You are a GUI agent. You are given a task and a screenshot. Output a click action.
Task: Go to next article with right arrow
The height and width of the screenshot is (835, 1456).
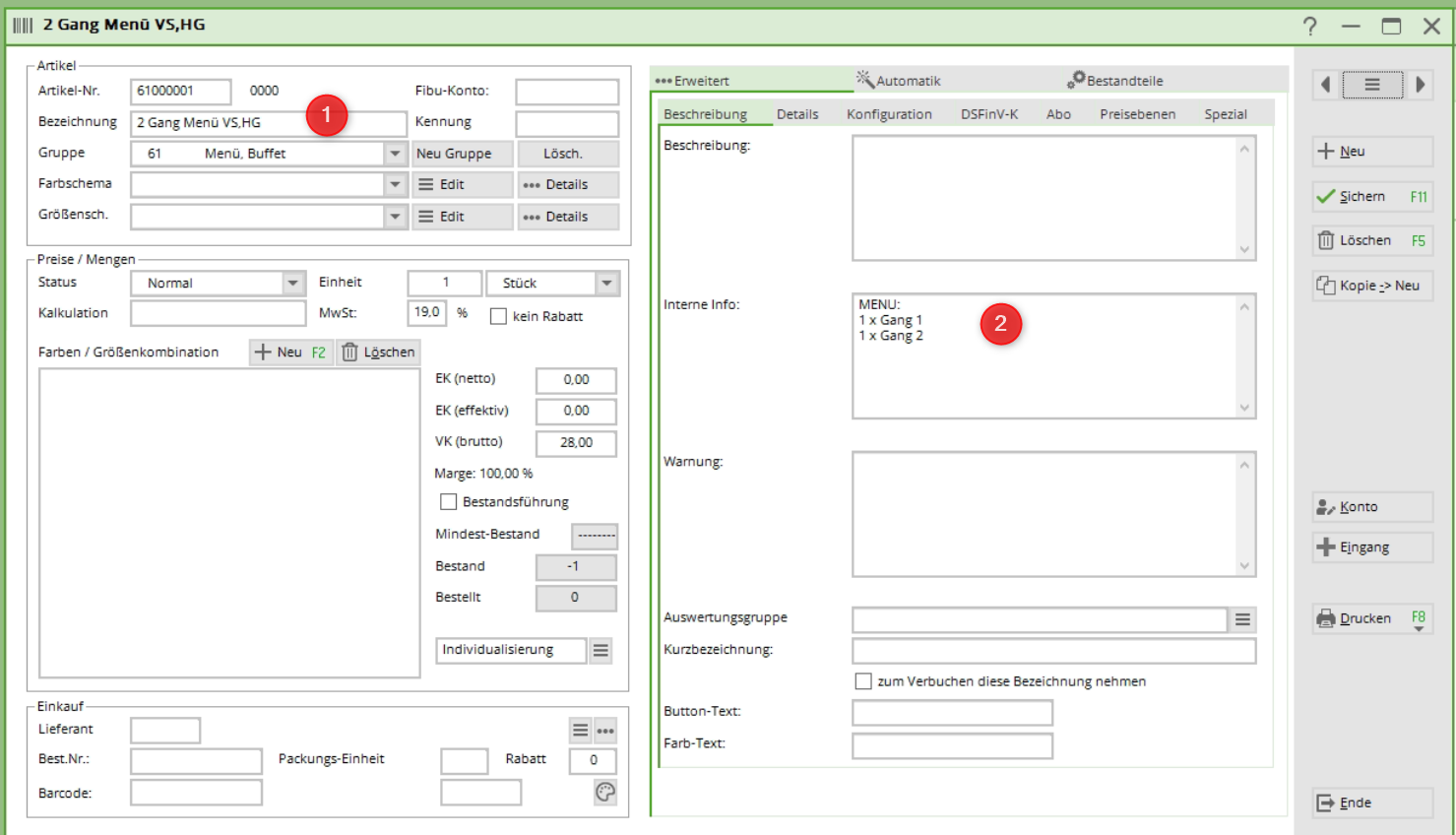coord(1420,85)
